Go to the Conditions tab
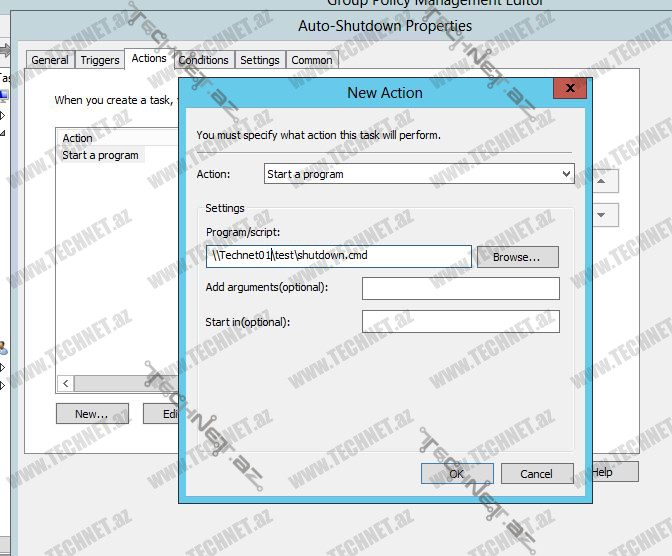The height and width of the screenshot is (556, 672). [x=204, y=60]
